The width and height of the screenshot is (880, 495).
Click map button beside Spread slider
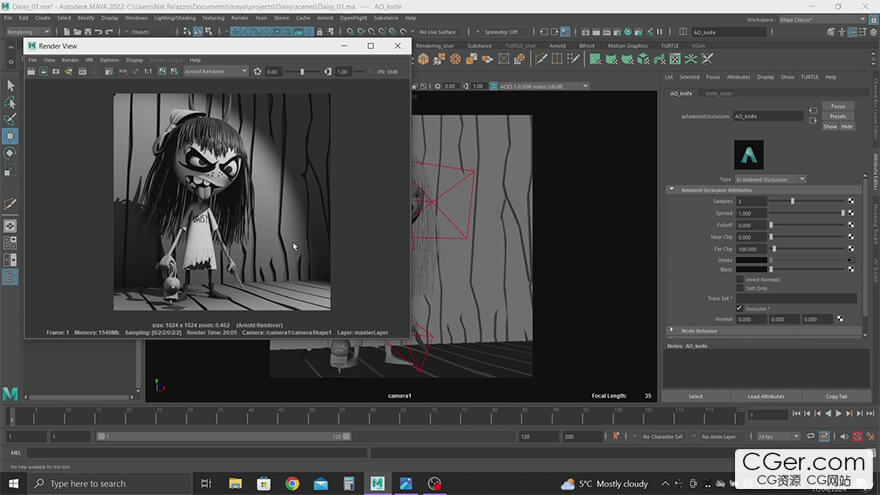click(x=851, y=213)
